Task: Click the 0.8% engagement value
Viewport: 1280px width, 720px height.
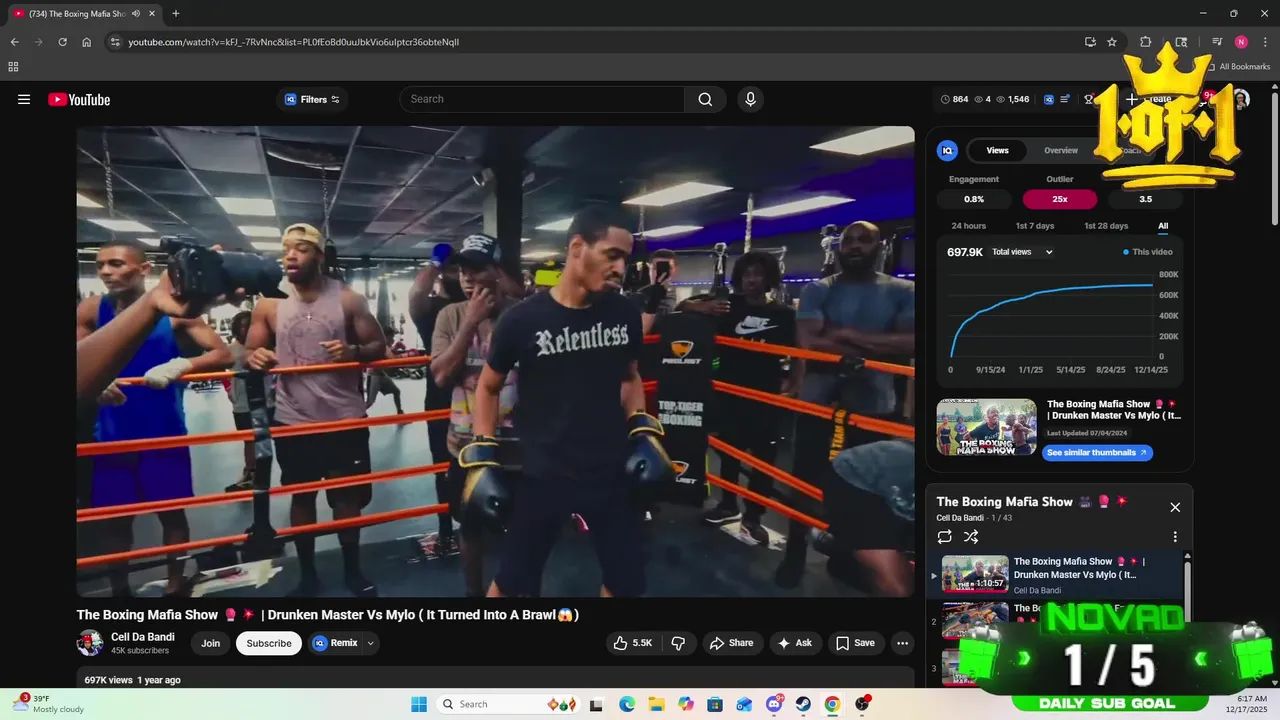Action: [974, 199]
